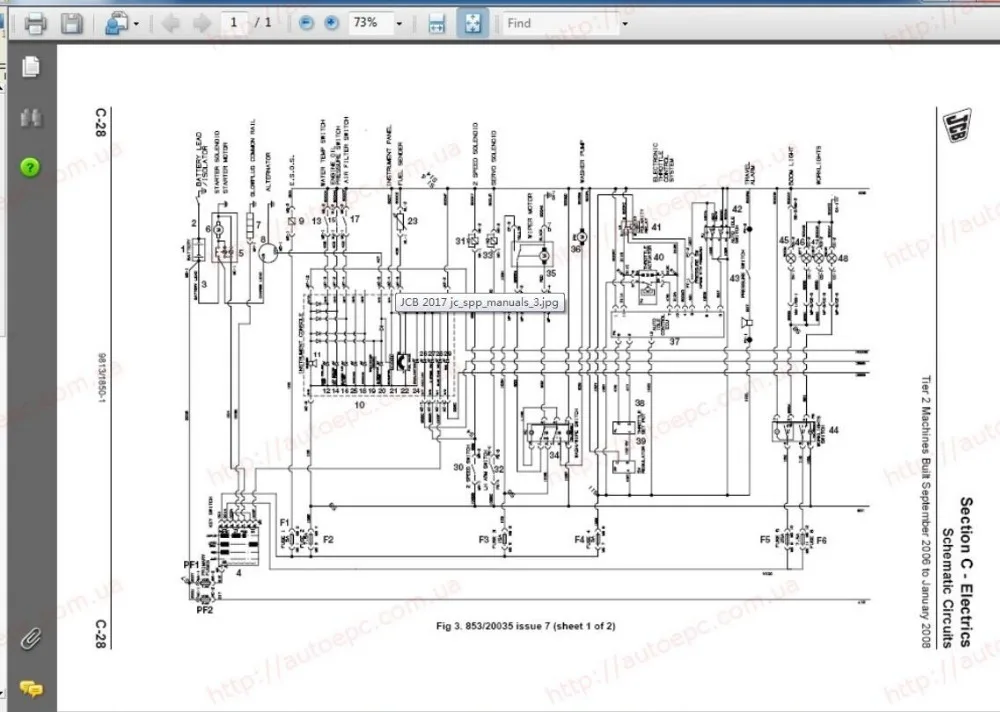The height and width of the screenshot is (712, 1000).
Task: Zoom out with the minus button
Action: tap(307, 23)
